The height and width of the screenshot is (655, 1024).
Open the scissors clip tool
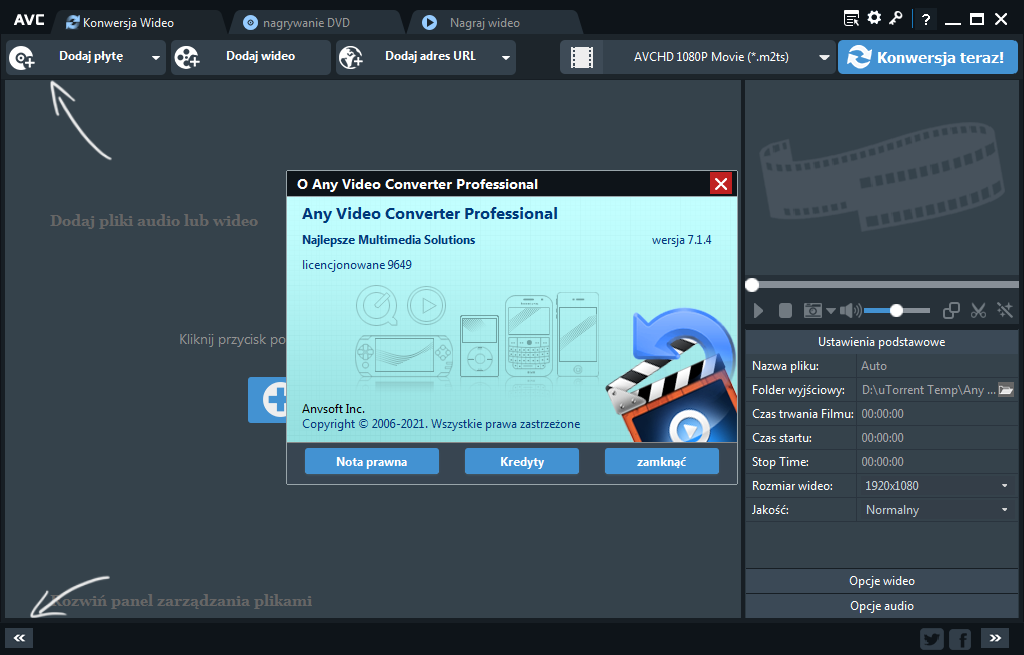click(978, 311)
